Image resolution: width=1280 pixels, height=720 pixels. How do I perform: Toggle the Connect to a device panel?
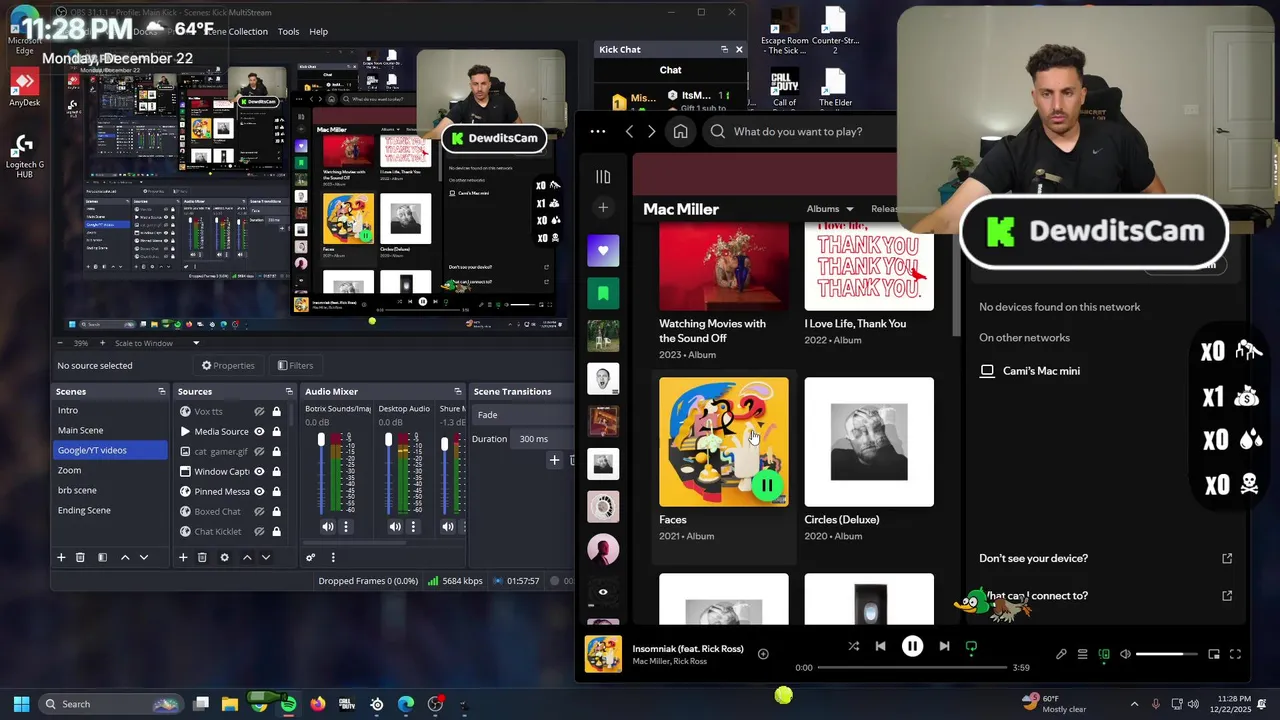(1104, 654)
